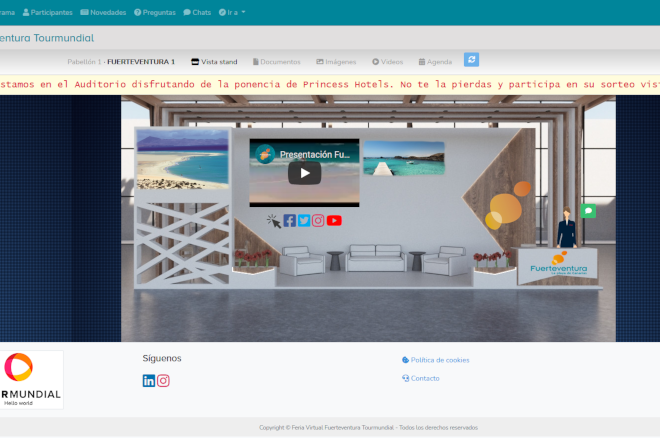The height and width of the screenshot is (438, 660).
Task: Open Chats in the top navbar
Action: pos(197,12)
